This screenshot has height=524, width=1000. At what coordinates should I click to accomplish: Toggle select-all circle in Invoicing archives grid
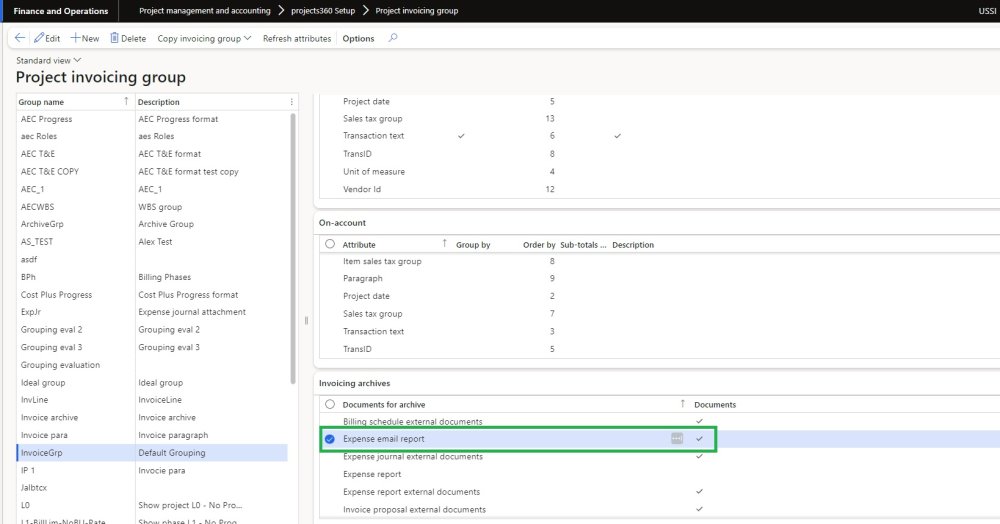(x=330, y=404)
